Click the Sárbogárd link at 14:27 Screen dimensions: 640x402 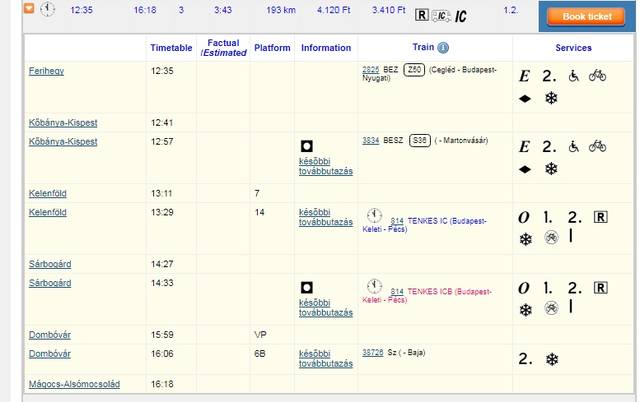pyautogui.click(x=50, y=264)
